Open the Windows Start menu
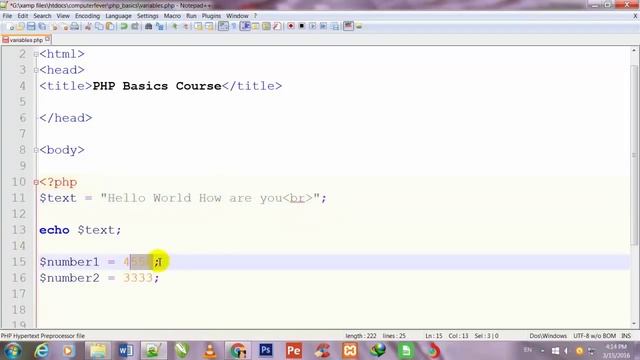Viewport: 640px width, 360px height. pyautogui.click(x=13, y=351)
